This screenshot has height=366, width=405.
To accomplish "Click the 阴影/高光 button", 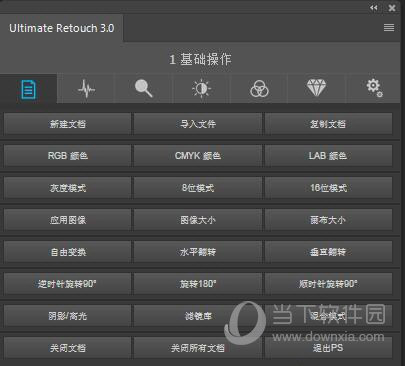I will click(x=68, y=316).
